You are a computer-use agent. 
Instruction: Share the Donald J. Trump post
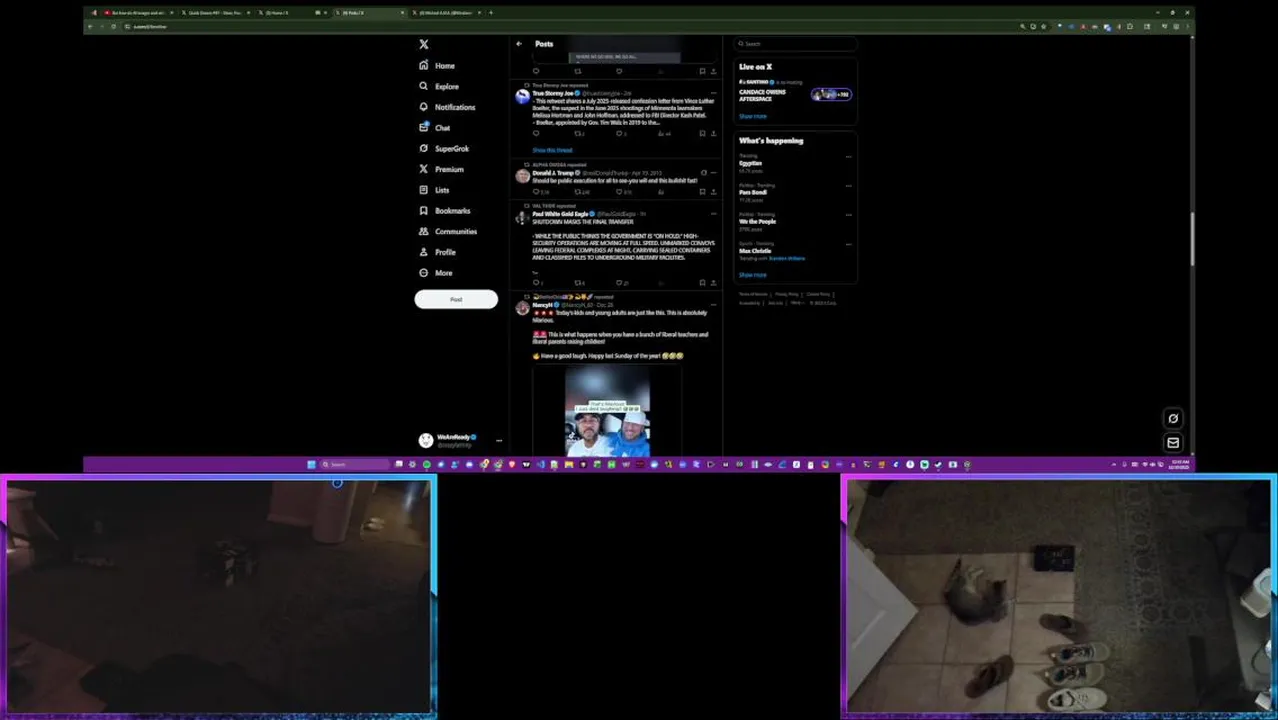[713, 191]
